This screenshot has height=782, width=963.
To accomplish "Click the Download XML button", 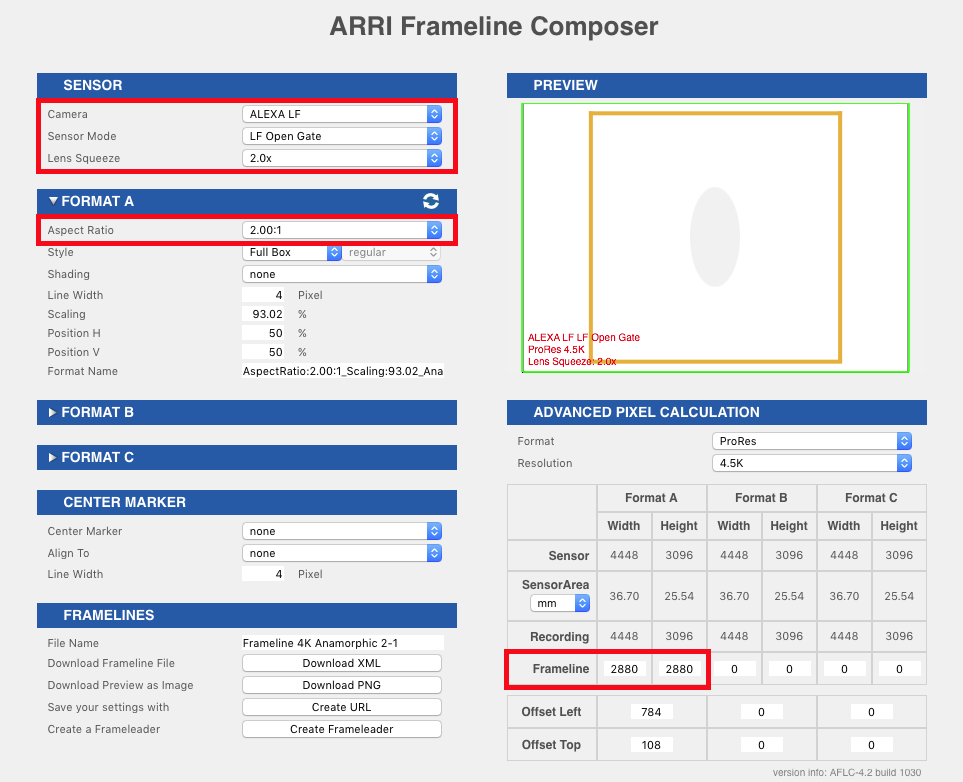I will [341, 663].
